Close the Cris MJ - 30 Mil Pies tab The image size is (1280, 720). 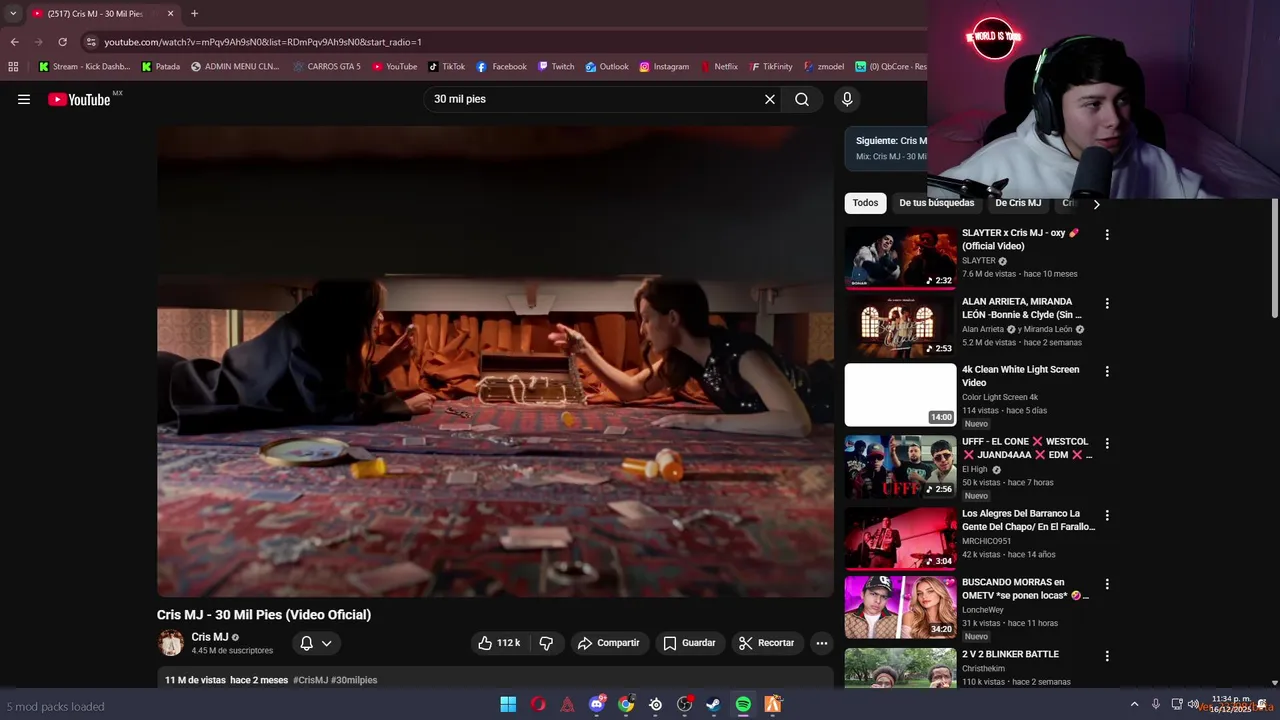tap(170, 14)
